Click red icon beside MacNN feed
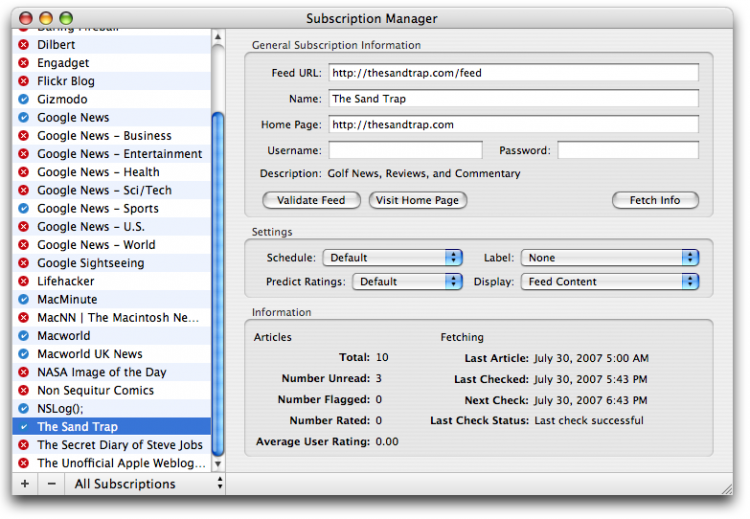This screenshot has width=750, height=519. click(x=23, y=317)
